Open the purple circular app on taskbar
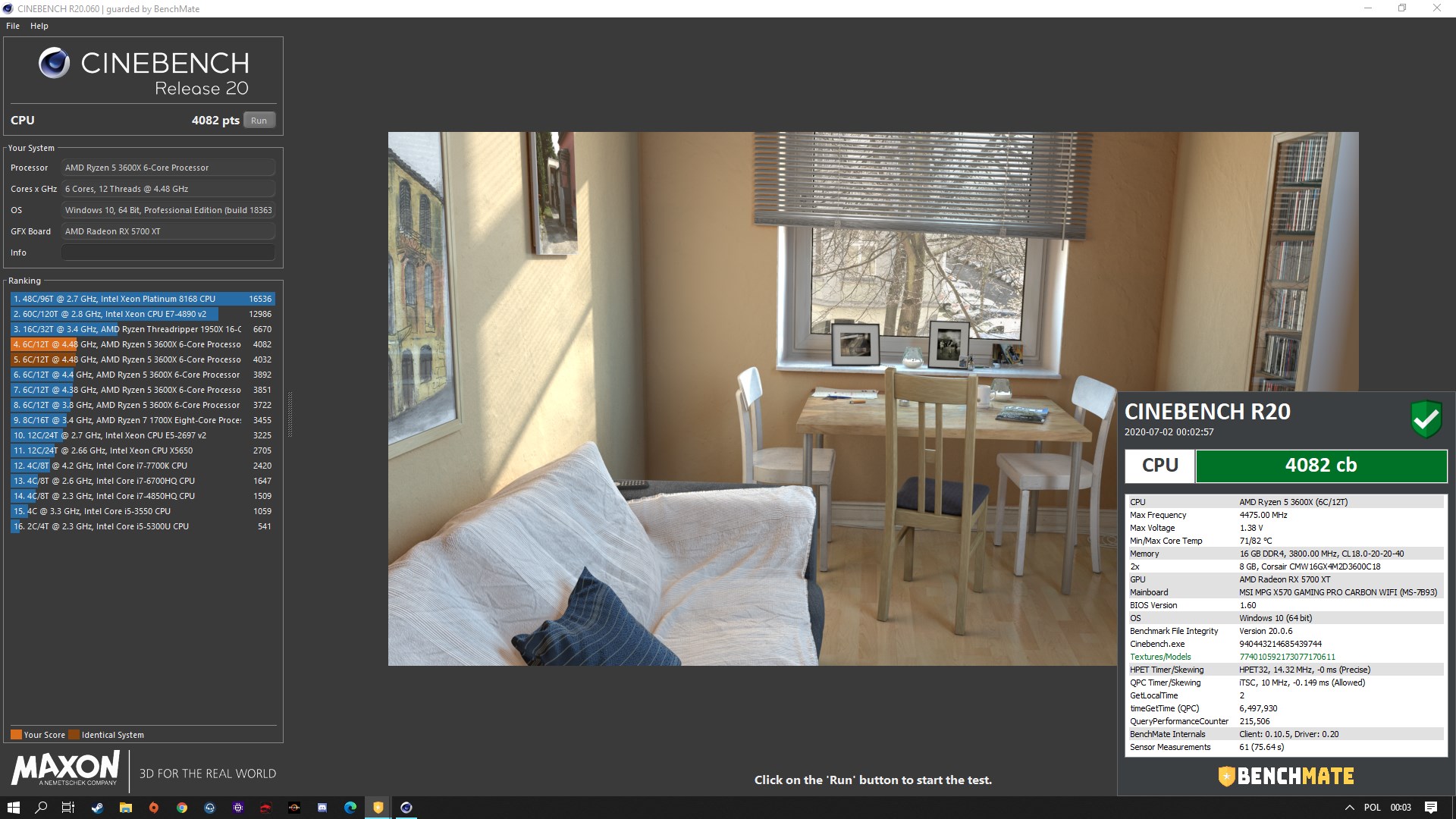Image resolution: width=1456 pixels, height=819 pixels. click(x=238, y=808)
